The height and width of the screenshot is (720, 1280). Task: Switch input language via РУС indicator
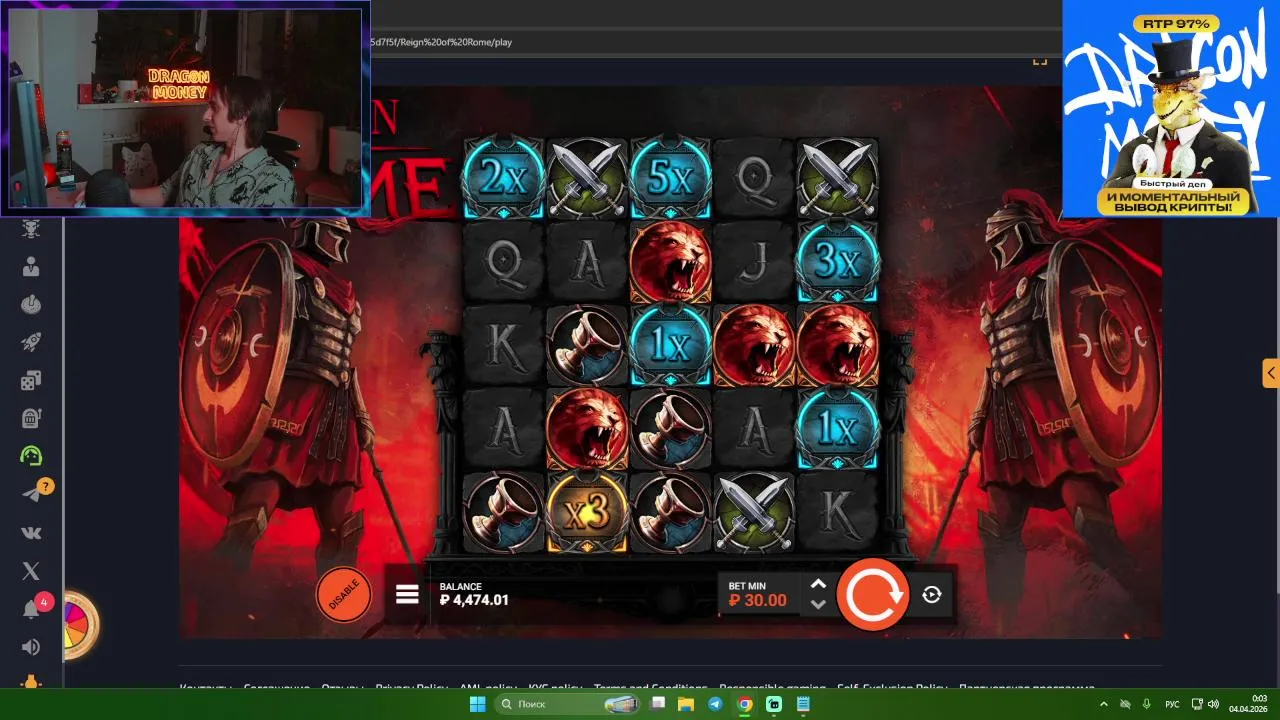(x=1171, y=704)
